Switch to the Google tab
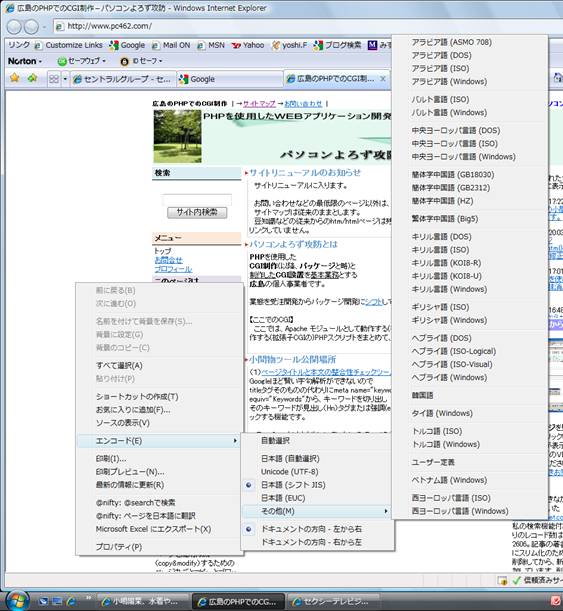 tap(230, 79)
